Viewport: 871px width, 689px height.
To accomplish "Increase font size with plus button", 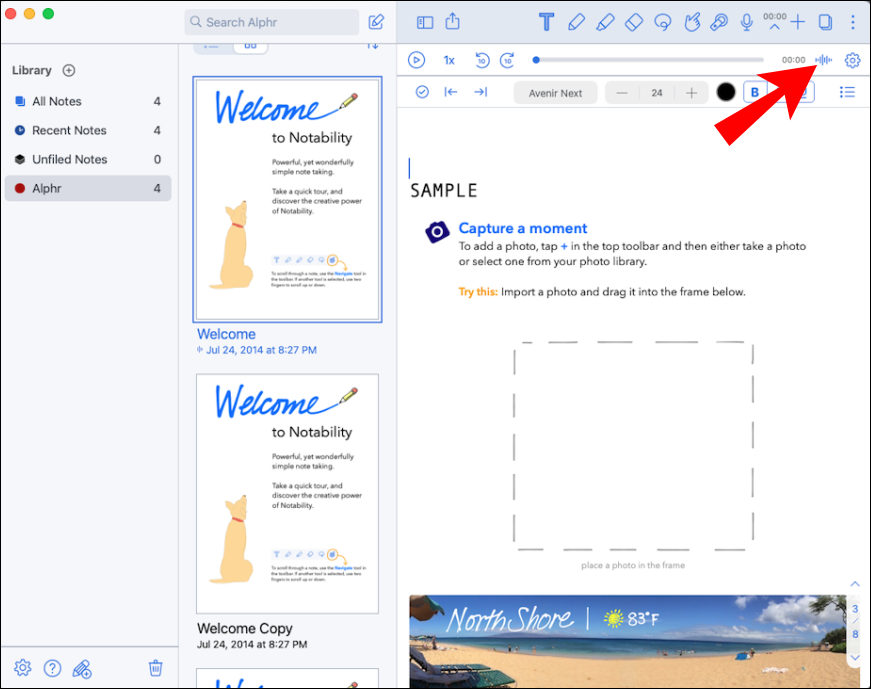I will click(691, 93).
